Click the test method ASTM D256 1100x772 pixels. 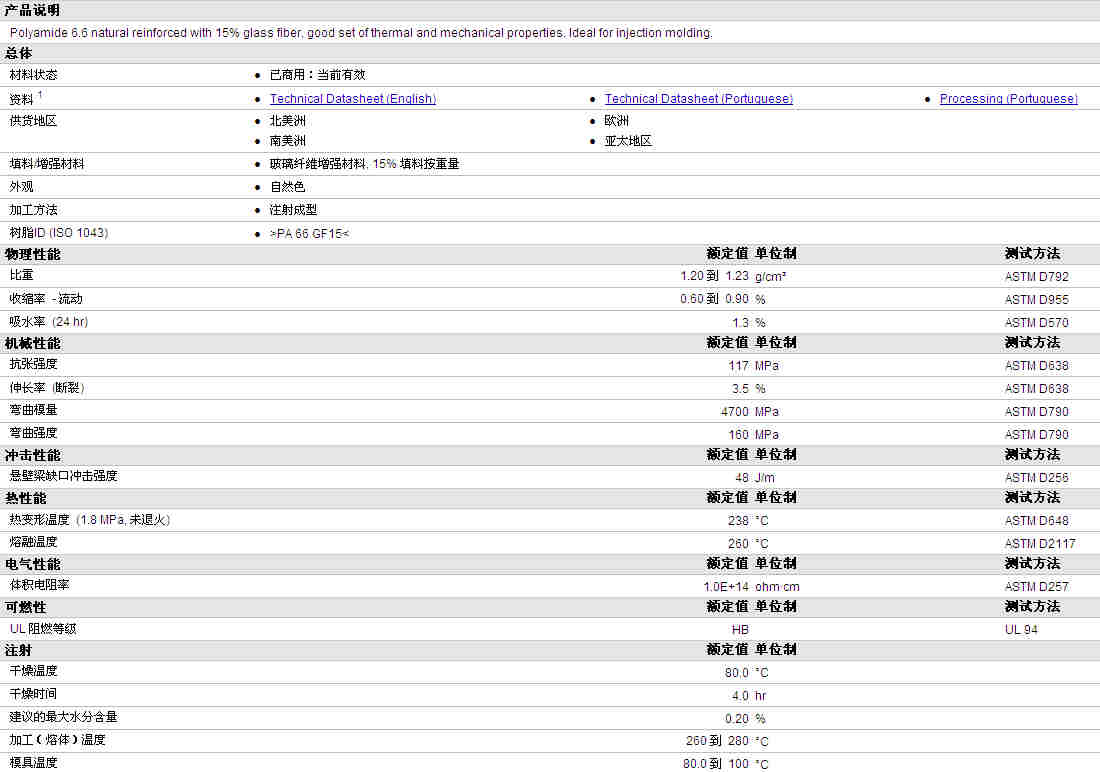click(1037, 478)
